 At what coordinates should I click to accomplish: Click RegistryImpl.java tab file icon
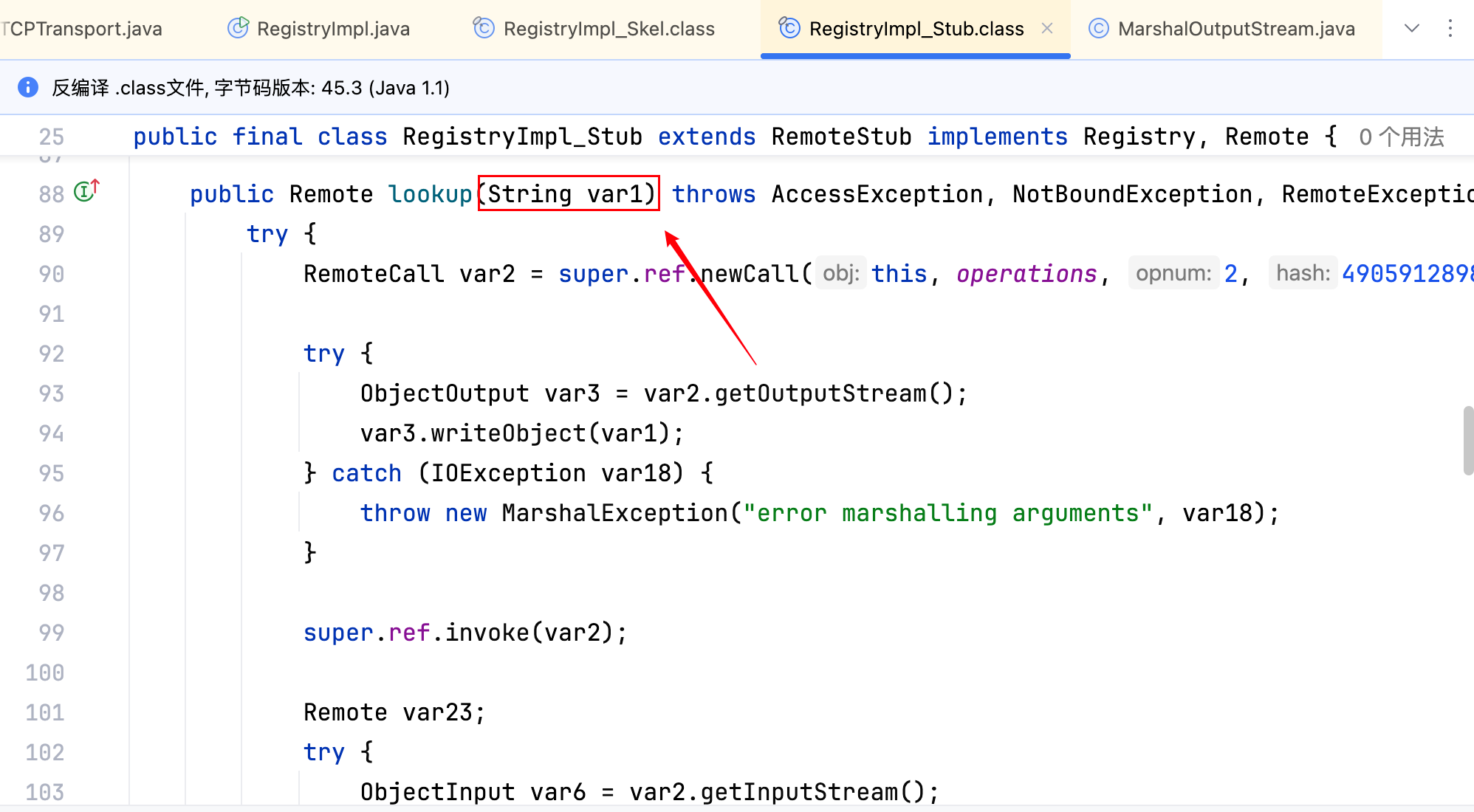(238, 28)
